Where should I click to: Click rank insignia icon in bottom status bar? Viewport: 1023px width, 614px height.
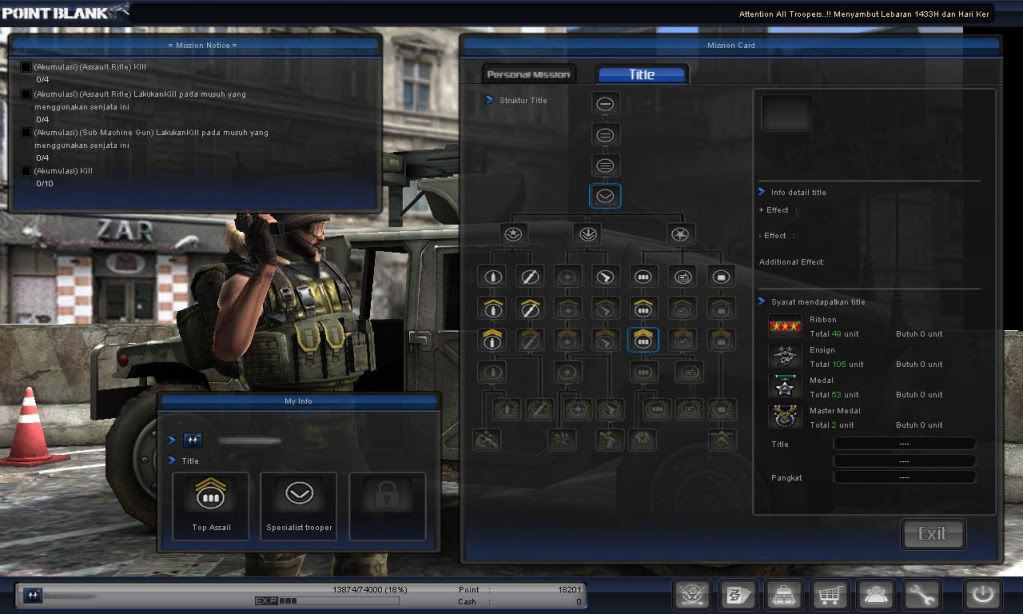tap(33, 595)
